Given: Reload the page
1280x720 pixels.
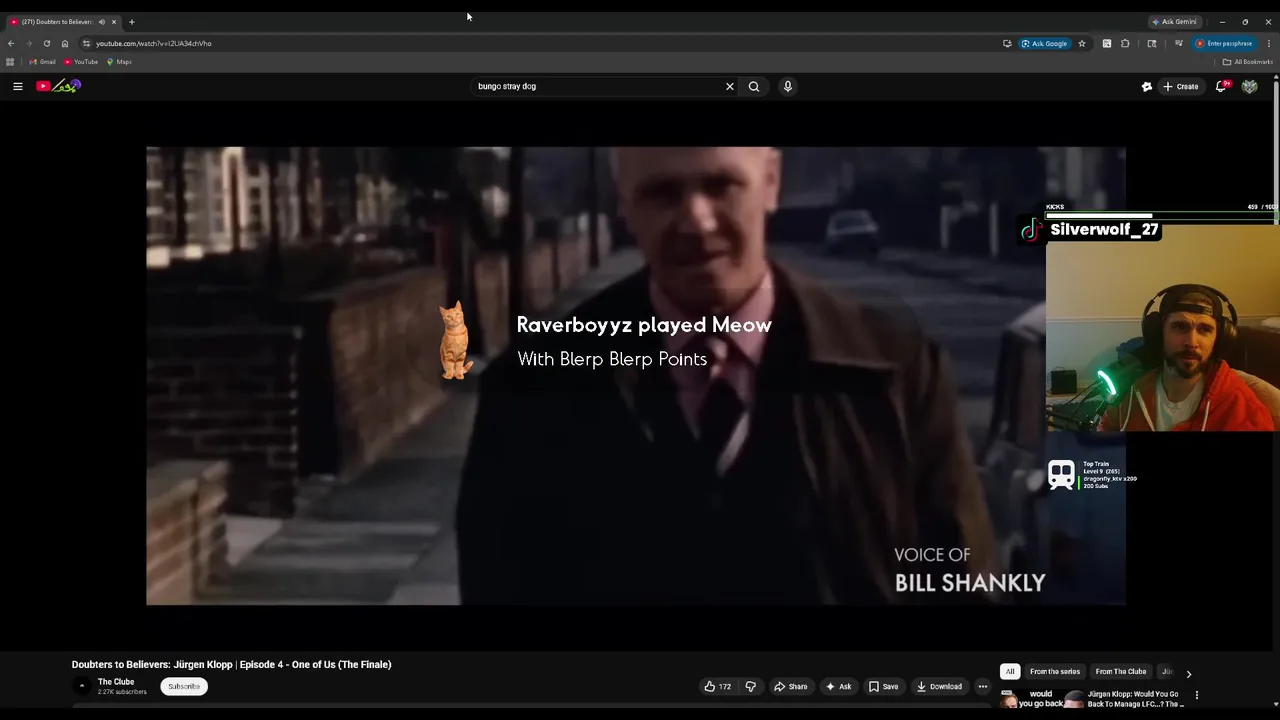Looking at the screenshot, I should coord(47,44).
